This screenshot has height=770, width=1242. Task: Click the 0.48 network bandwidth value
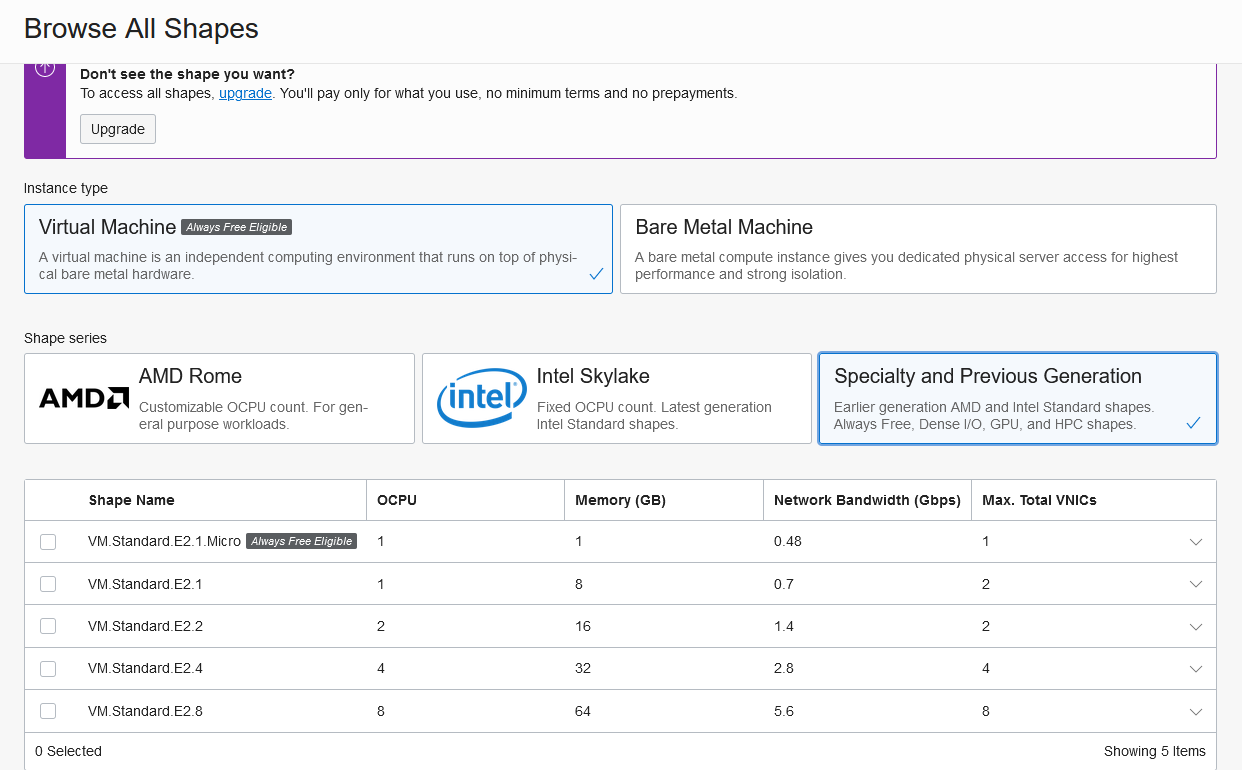coord(788,541)
